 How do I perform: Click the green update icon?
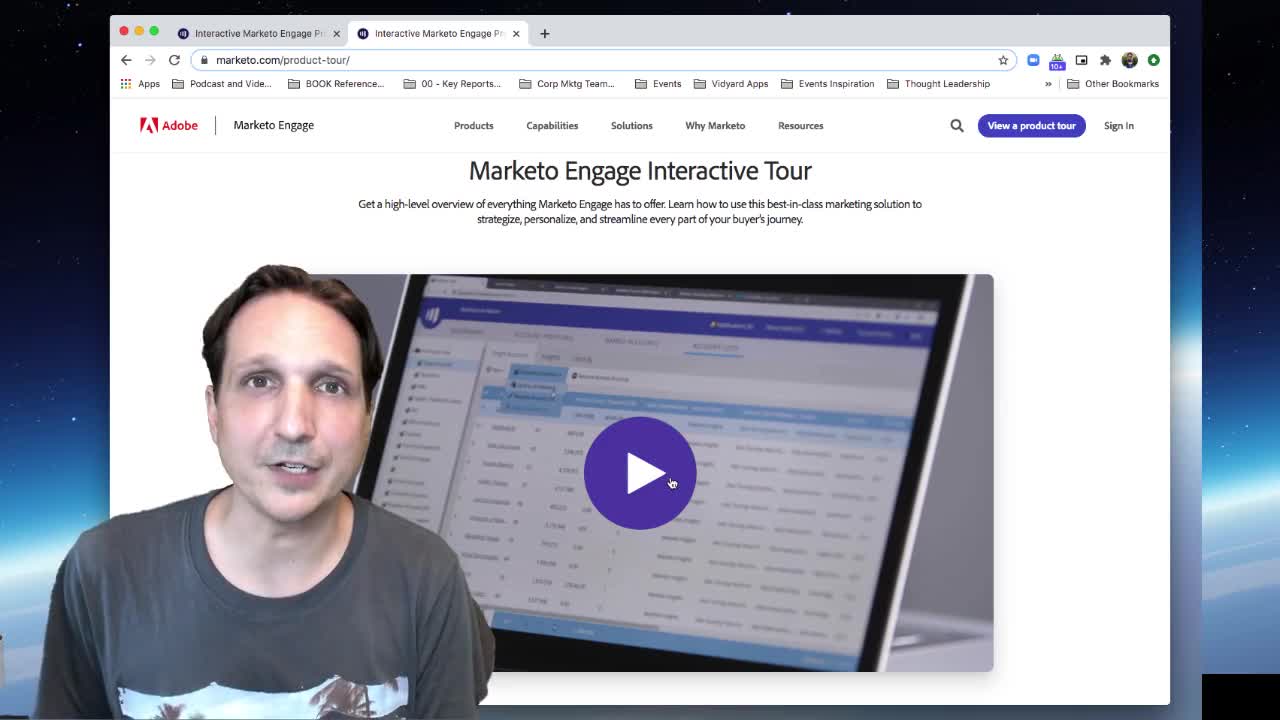point(1153,60)
